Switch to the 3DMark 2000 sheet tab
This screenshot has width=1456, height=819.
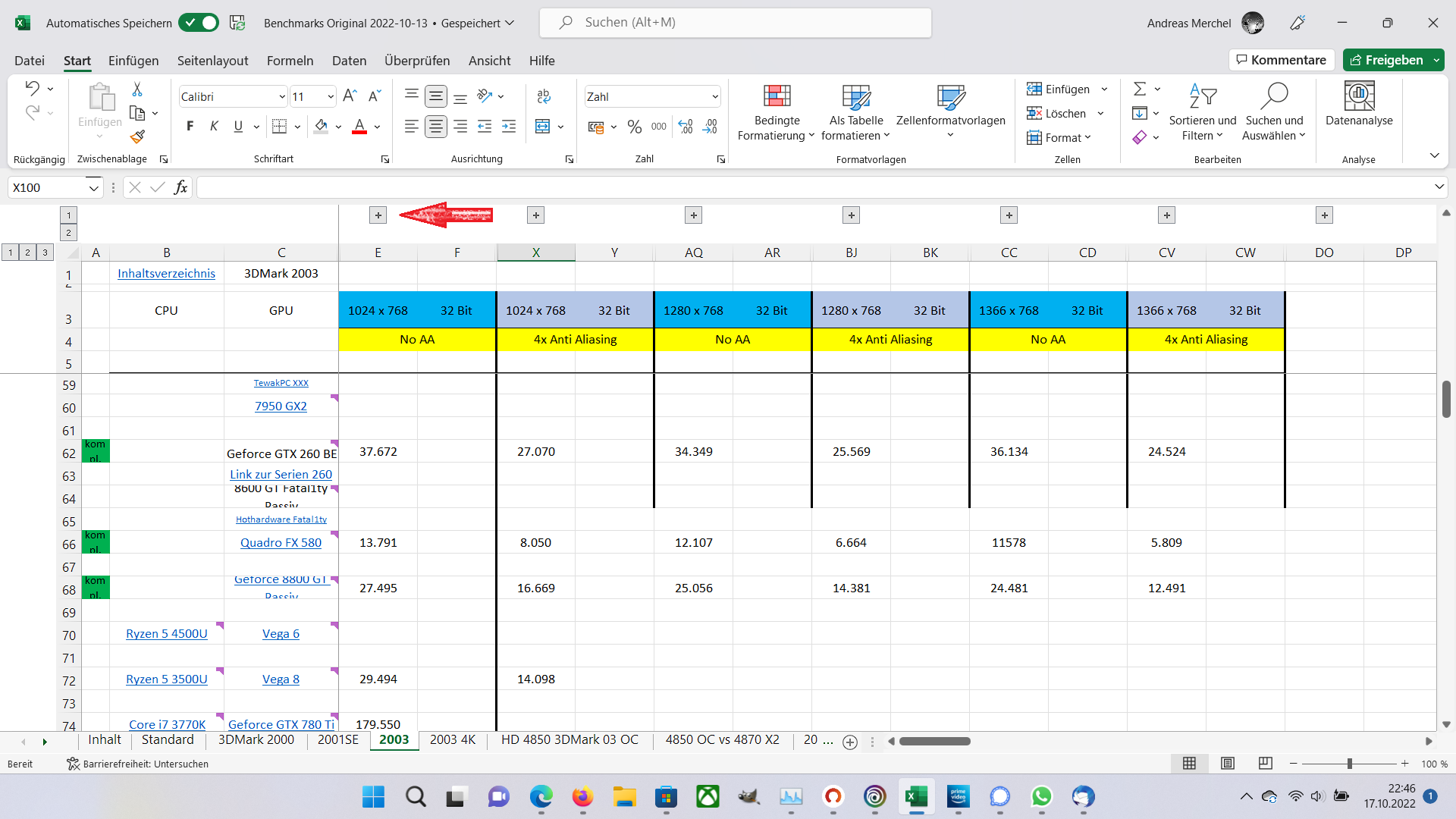(256, 740)
